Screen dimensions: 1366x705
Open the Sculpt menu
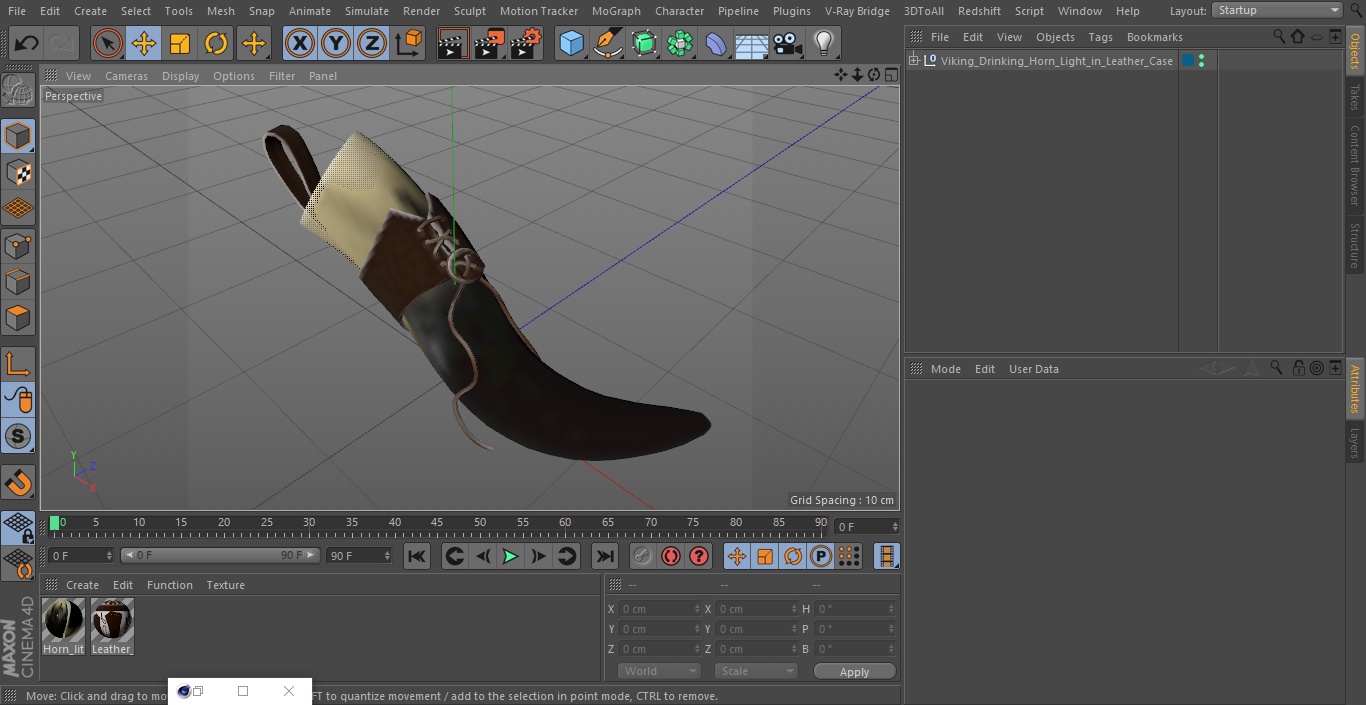pos(469,11)
